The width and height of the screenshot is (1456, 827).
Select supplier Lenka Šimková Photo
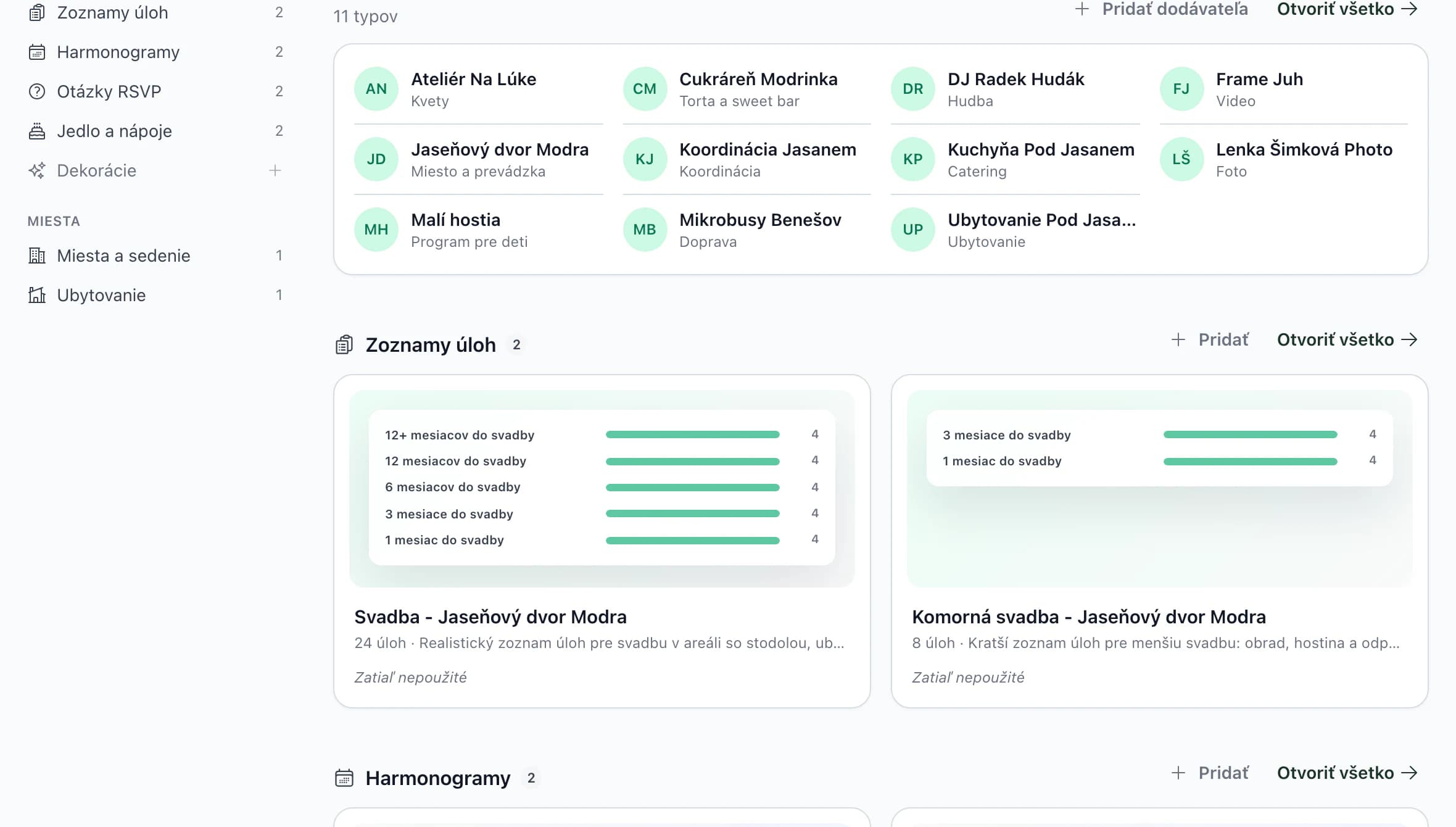[x=1283, y=159]
